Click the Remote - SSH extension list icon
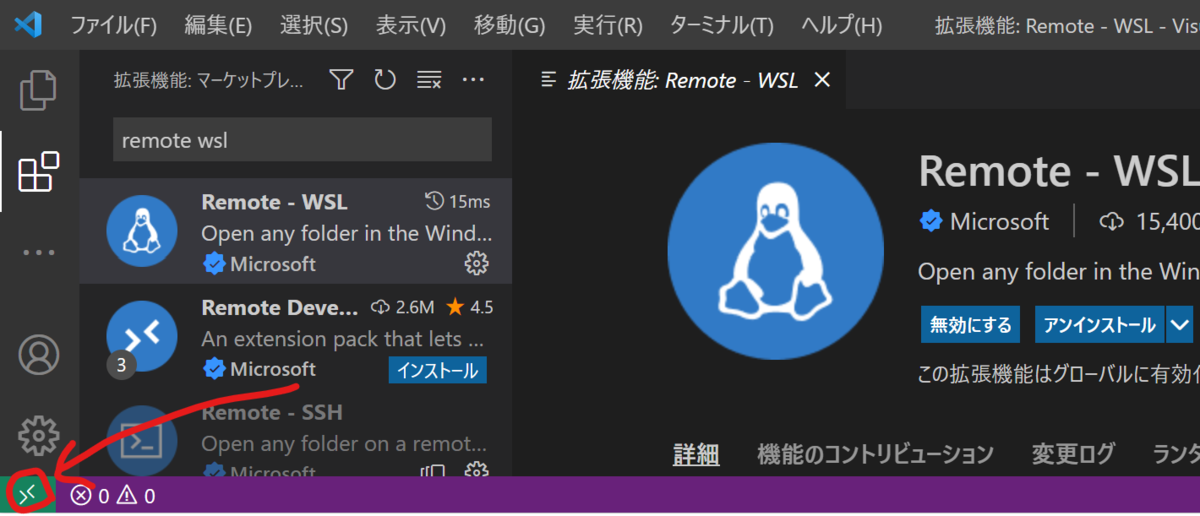 coord(141,440)
